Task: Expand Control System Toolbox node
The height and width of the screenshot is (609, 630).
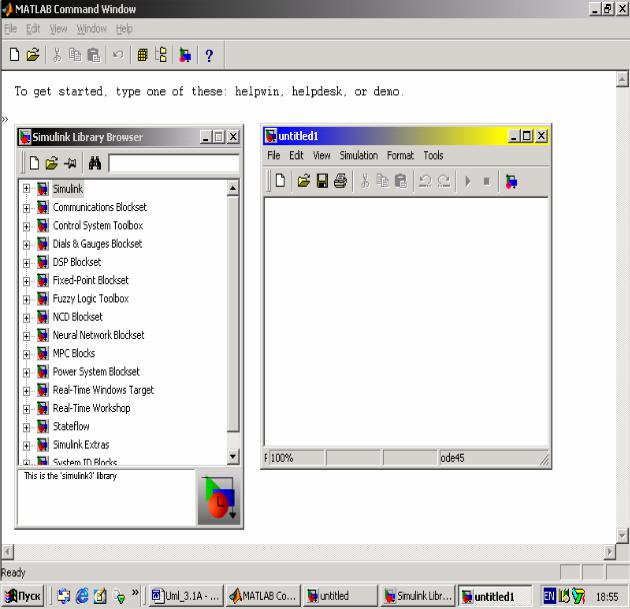Action: (x=27, y=226)
